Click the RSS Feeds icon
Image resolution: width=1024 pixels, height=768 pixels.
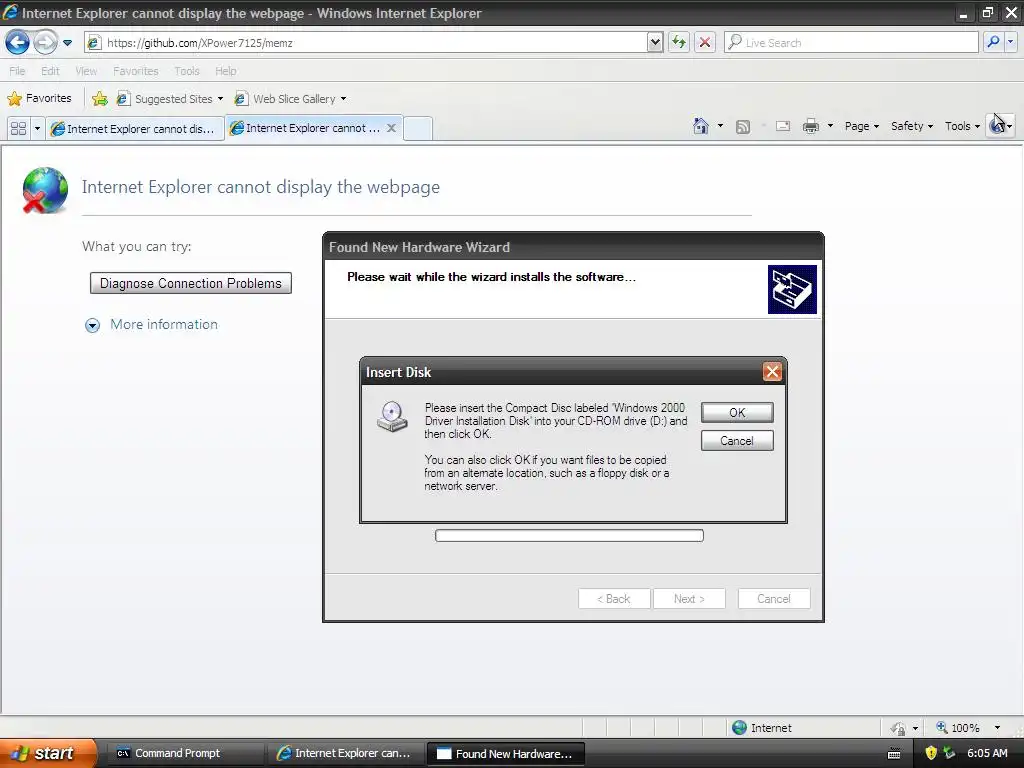coord(743,127)
